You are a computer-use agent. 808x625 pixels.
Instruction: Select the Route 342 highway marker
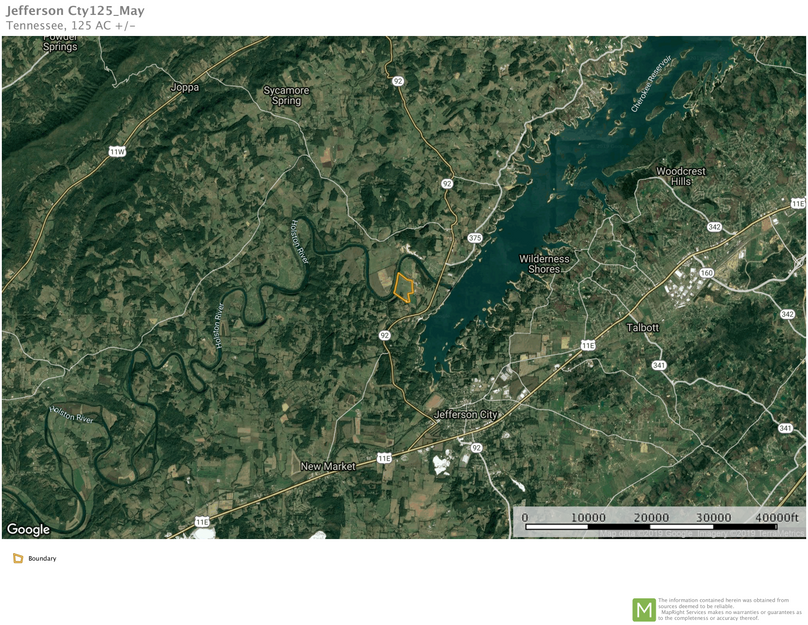pos(713,227)
